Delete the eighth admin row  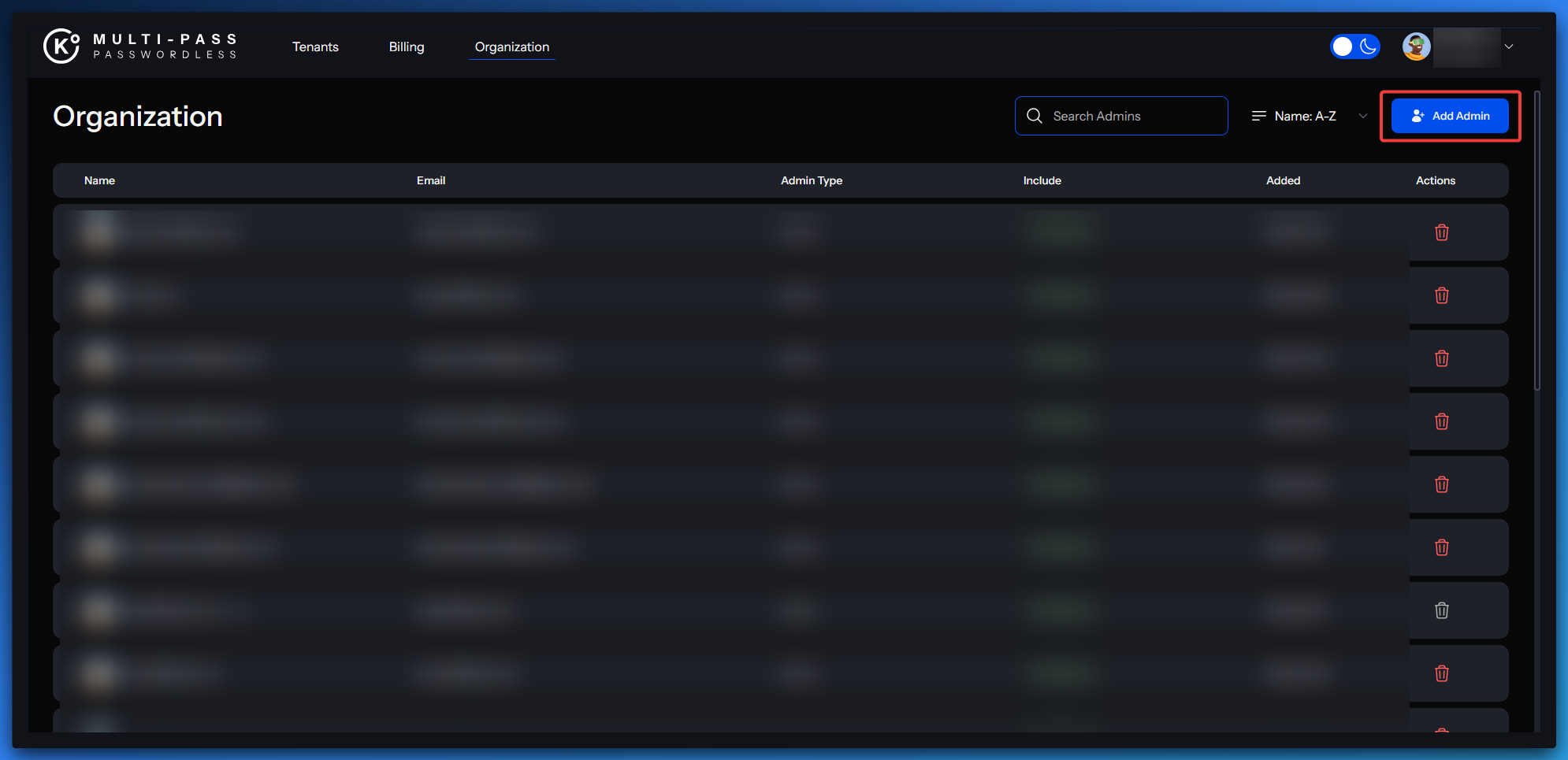coord(1441,673)
